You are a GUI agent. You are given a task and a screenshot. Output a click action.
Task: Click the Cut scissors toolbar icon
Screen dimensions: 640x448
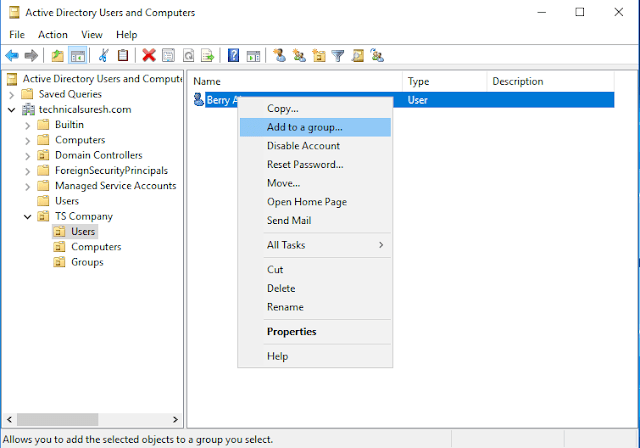click(x=103, y=56)
